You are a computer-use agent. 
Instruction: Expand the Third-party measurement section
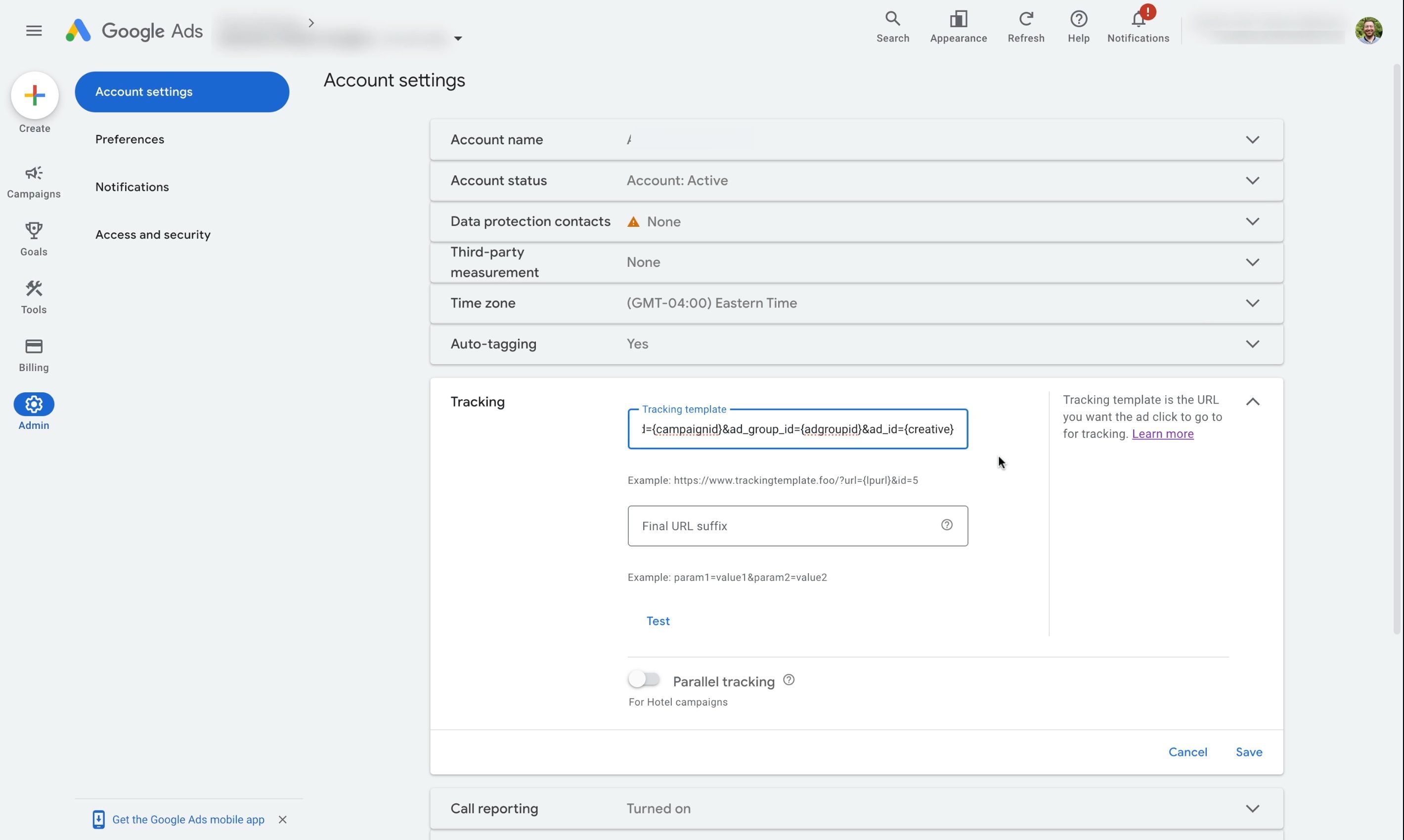(x=1252, y=262)
